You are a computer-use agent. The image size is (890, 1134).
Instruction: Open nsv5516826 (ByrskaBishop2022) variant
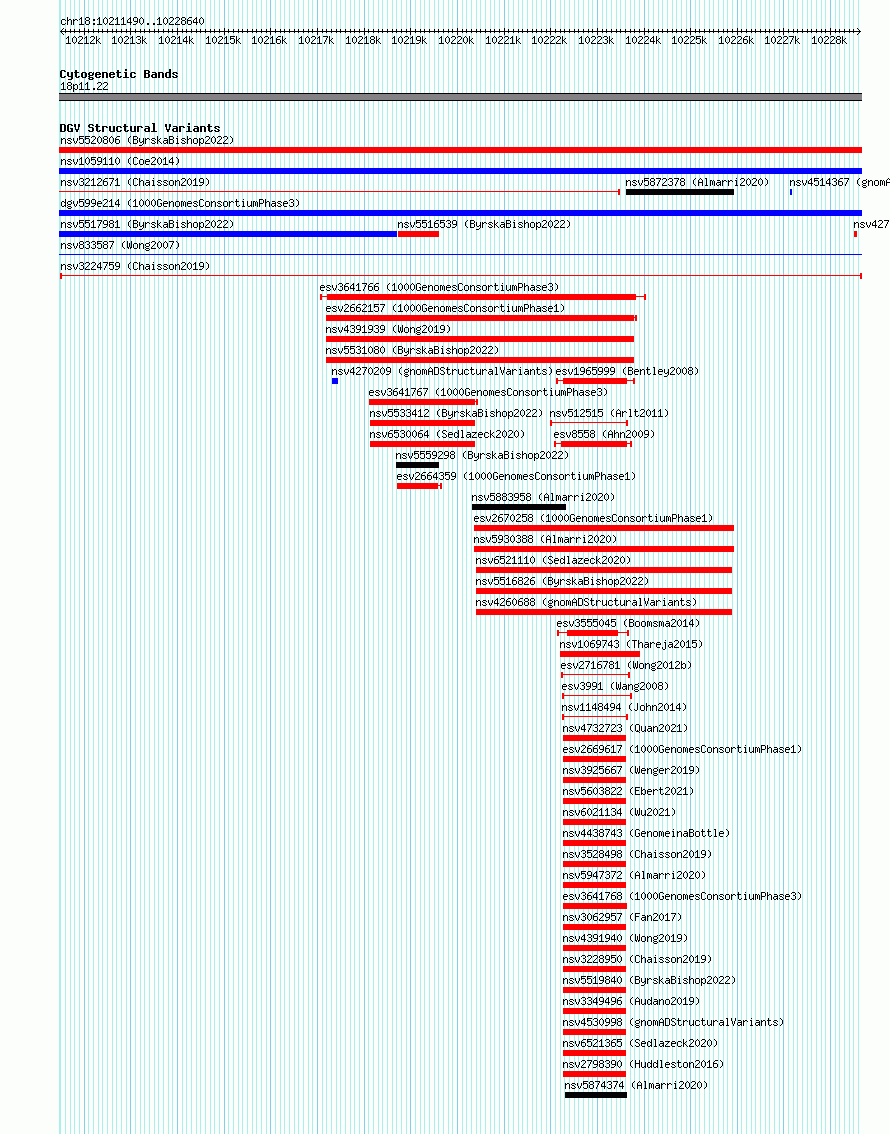[x=562, y=581]
